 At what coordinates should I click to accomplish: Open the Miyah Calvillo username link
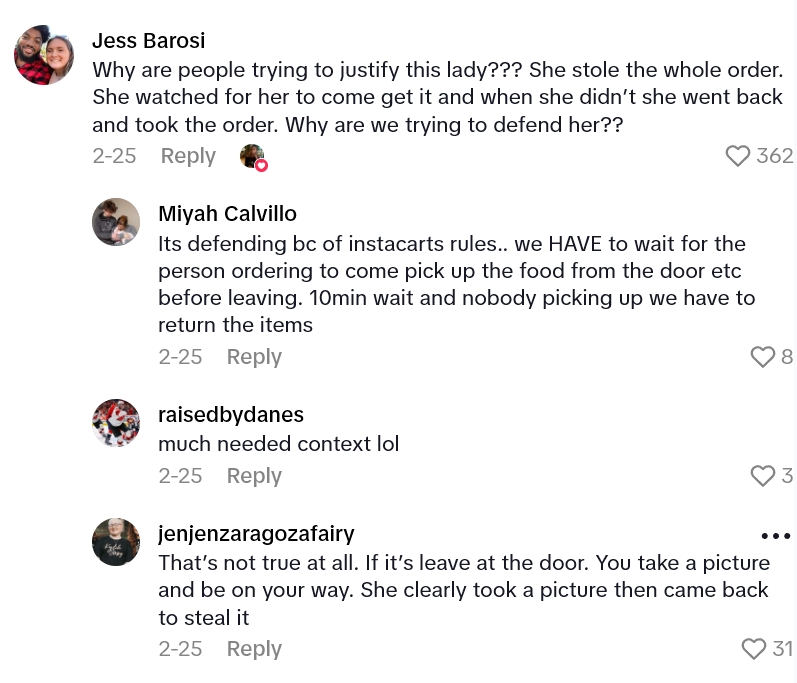[x=227, y=214]
